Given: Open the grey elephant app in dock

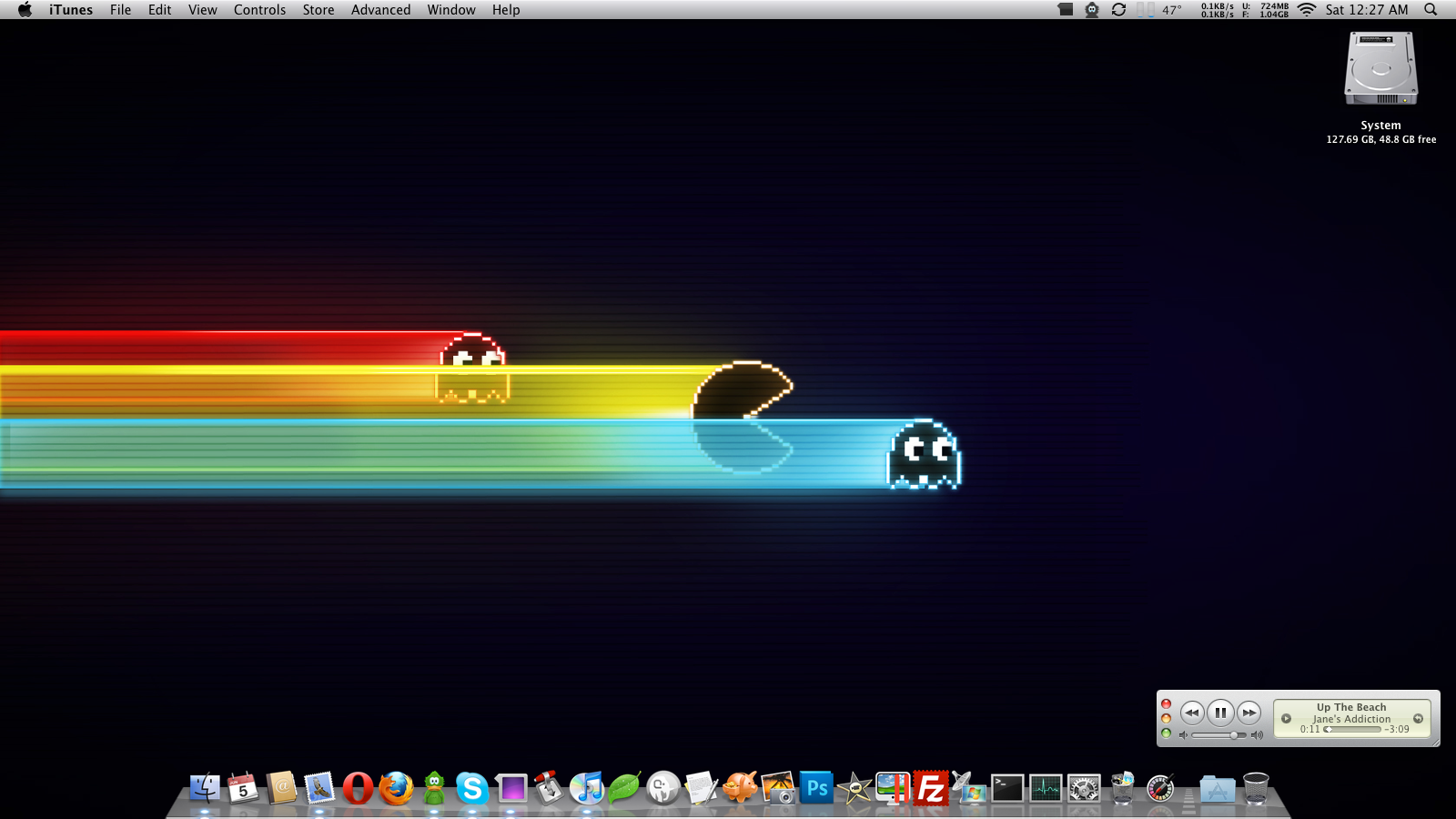Looking at the screenshot, I should click(663, 788).
